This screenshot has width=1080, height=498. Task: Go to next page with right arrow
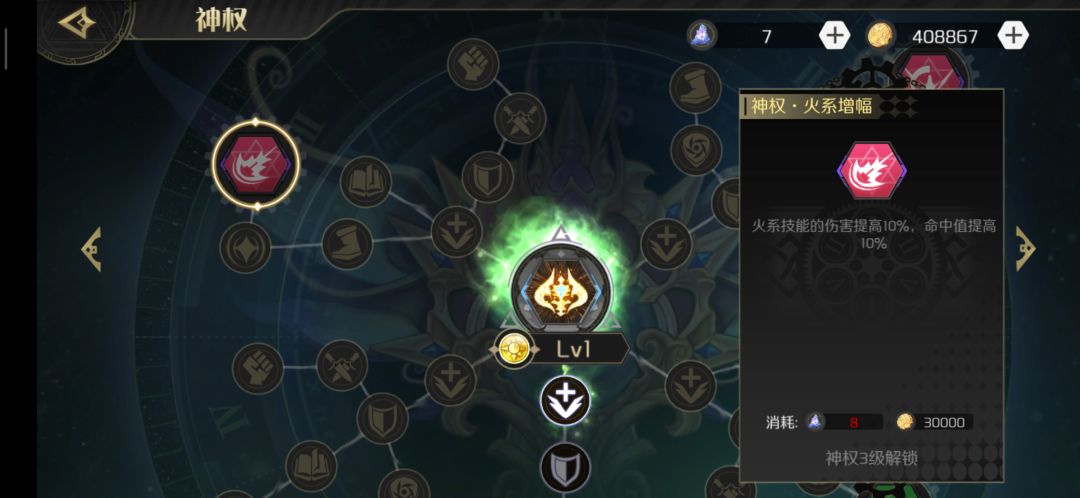pyautogui.click(x=1026, y=249)
